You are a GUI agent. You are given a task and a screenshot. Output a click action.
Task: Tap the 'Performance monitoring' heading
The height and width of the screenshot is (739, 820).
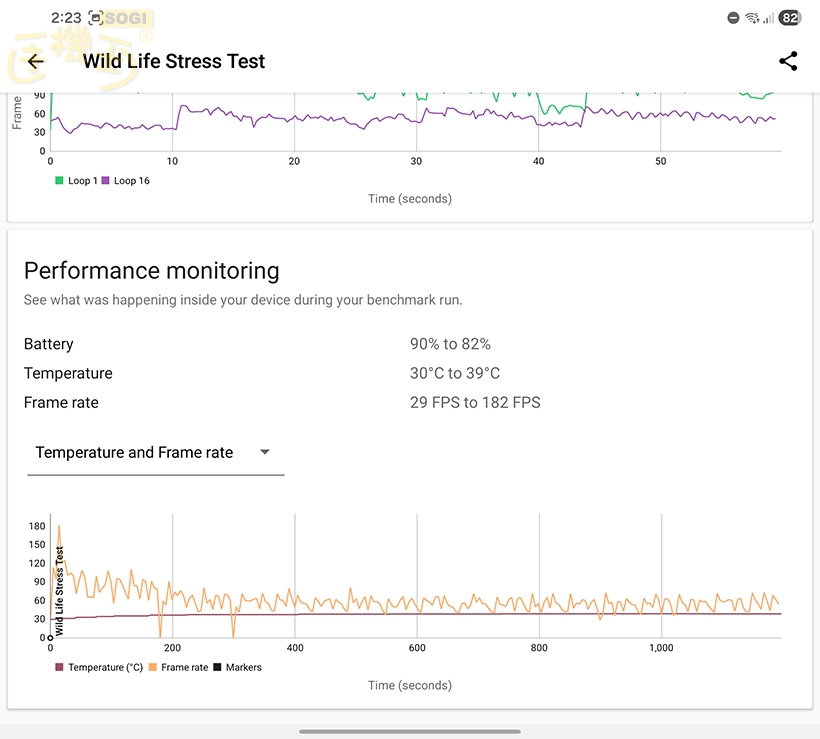[x=152, y=271]
